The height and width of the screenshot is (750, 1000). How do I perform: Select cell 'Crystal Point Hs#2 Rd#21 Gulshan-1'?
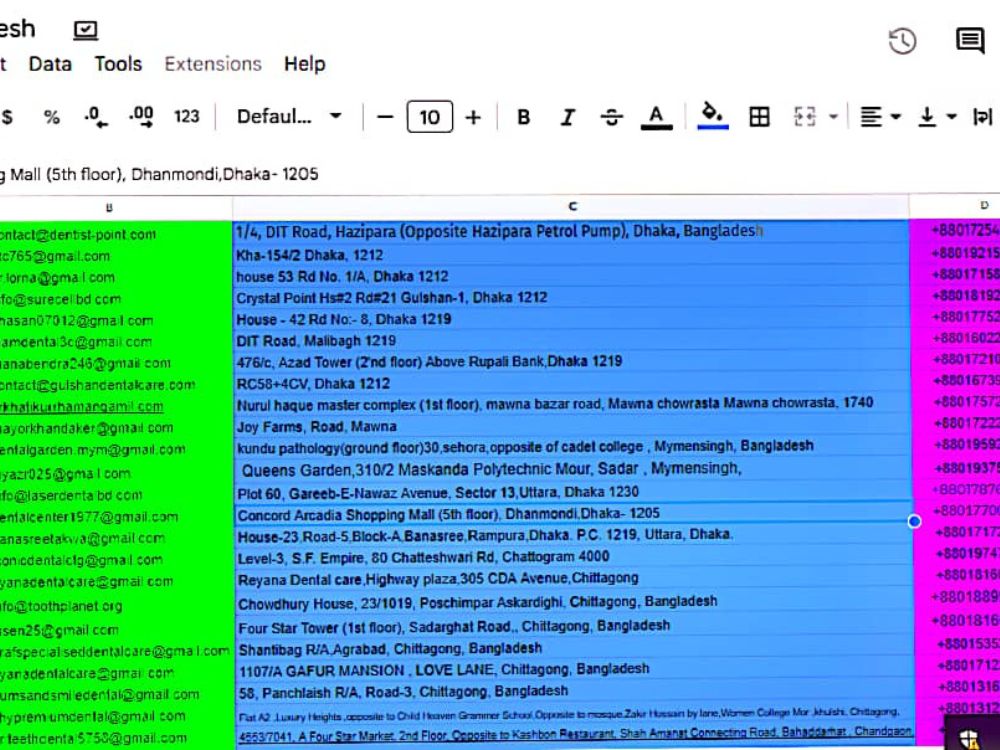point(571,297)
